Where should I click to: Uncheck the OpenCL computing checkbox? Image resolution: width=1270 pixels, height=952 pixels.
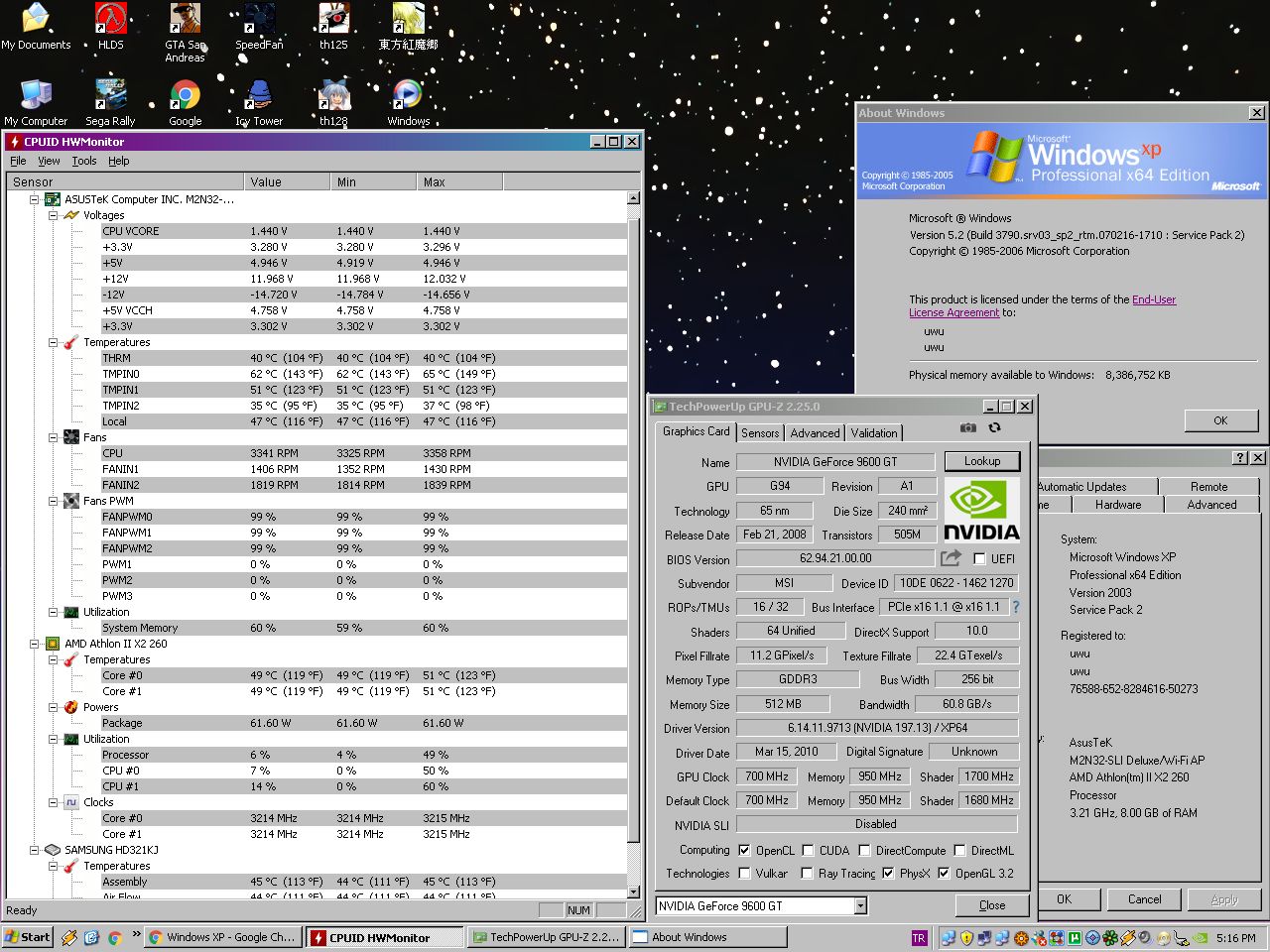[744, 850]
